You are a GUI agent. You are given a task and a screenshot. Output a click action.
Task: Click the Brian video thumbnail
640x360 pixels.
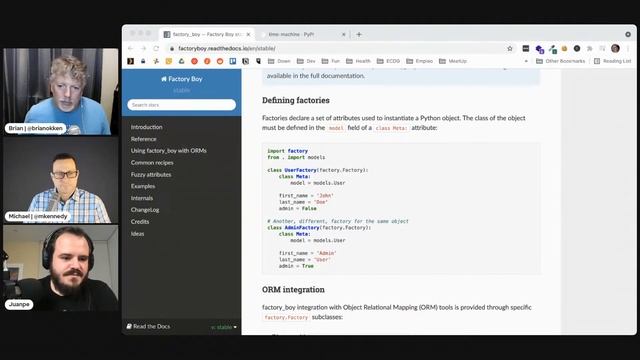click(x=60, y=91)
